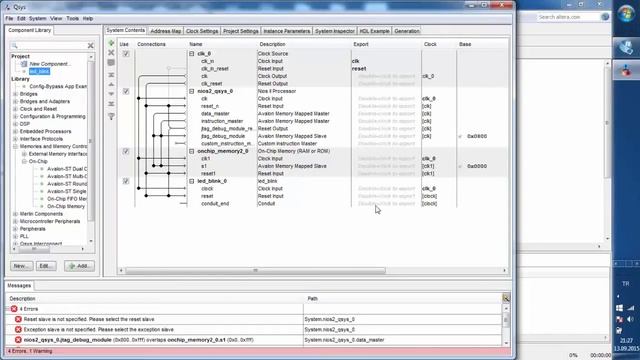640x360 pixels.
Task: Click the Filter funnel icon
Action: 111,116
